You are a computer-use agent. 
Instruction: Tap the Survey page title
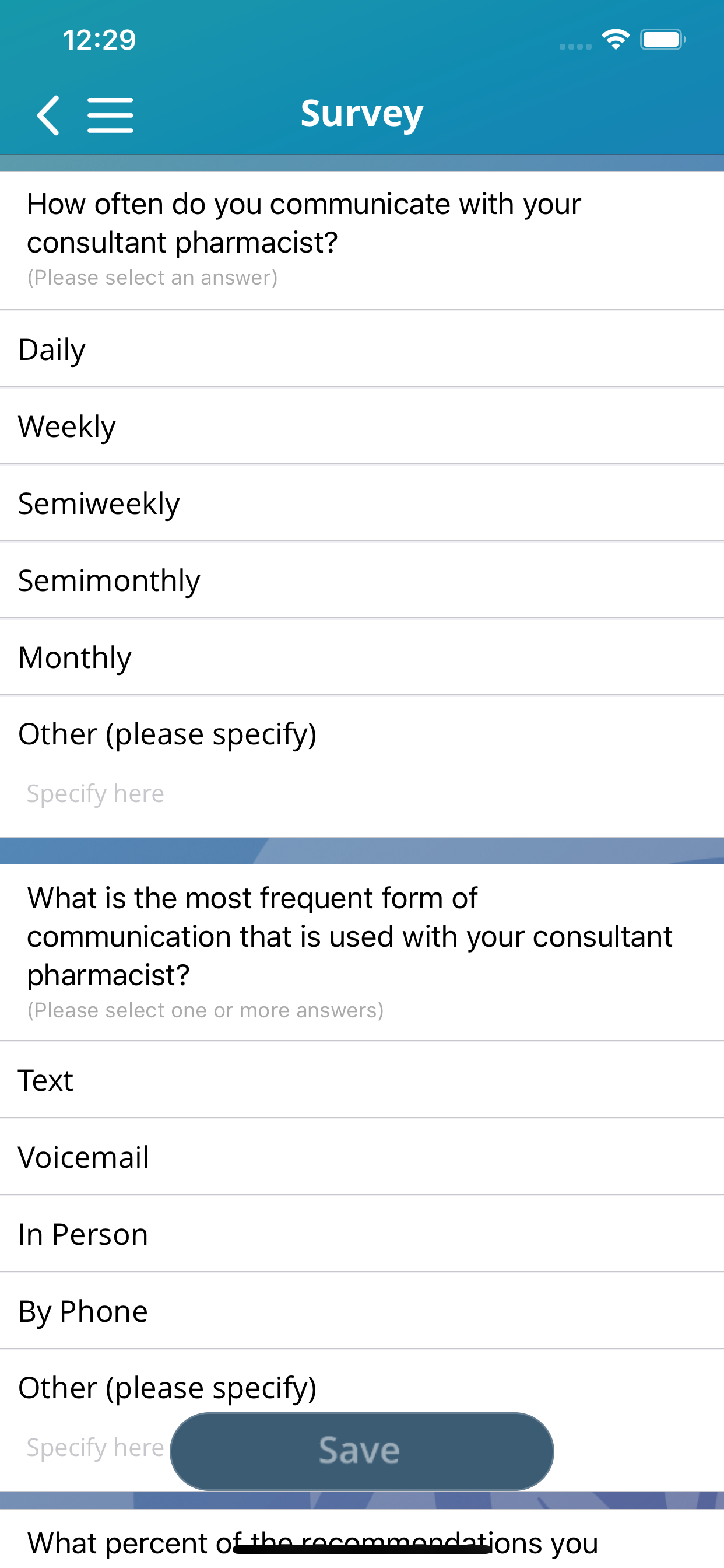click(x=362, y=113)
